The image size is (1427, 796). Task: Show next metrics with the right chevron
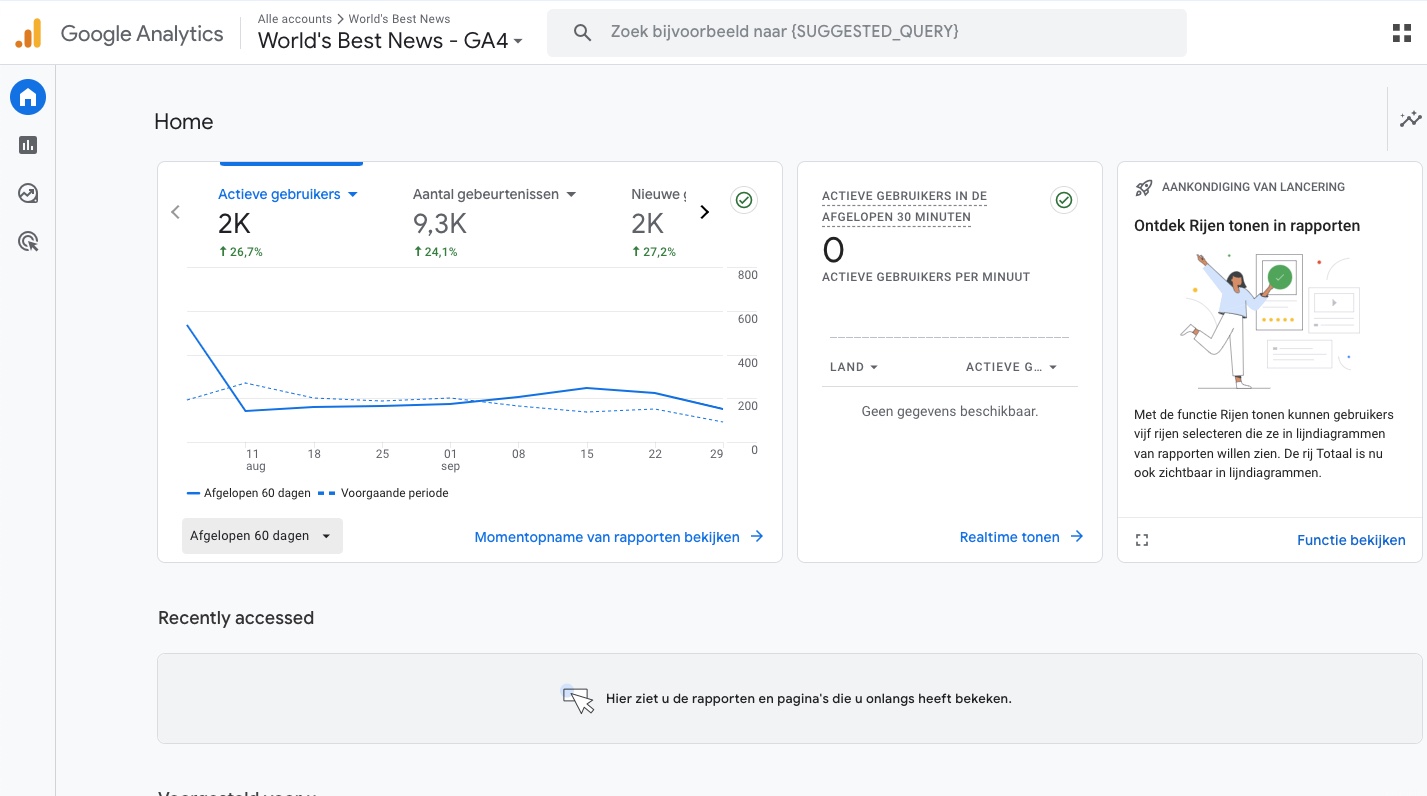[x=704, y=212]
